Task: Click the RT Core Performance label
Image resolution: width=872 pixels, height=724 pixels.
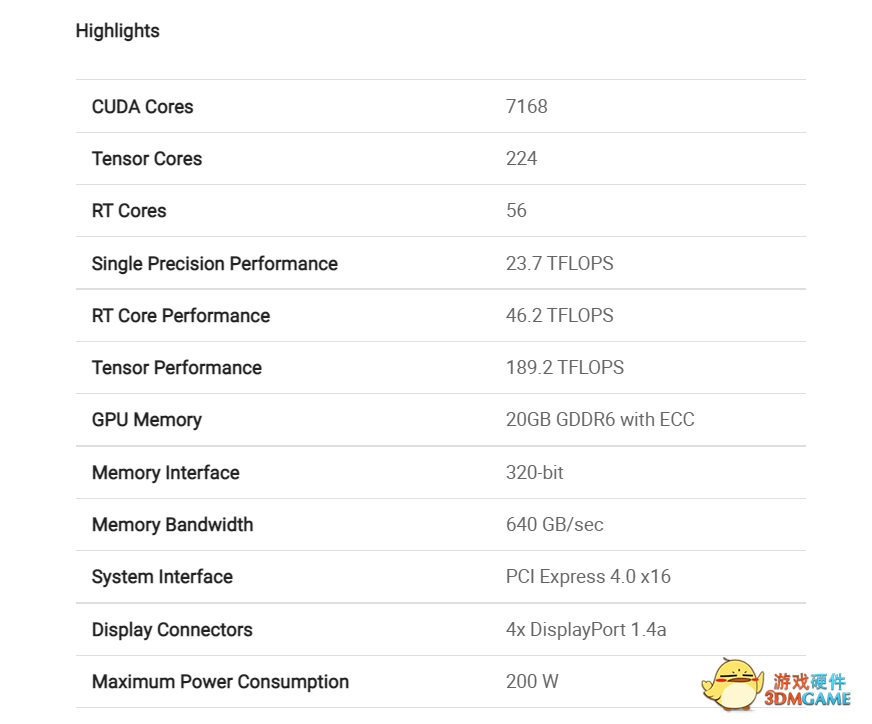Action: pyautogui.click(x=180, y=316)
